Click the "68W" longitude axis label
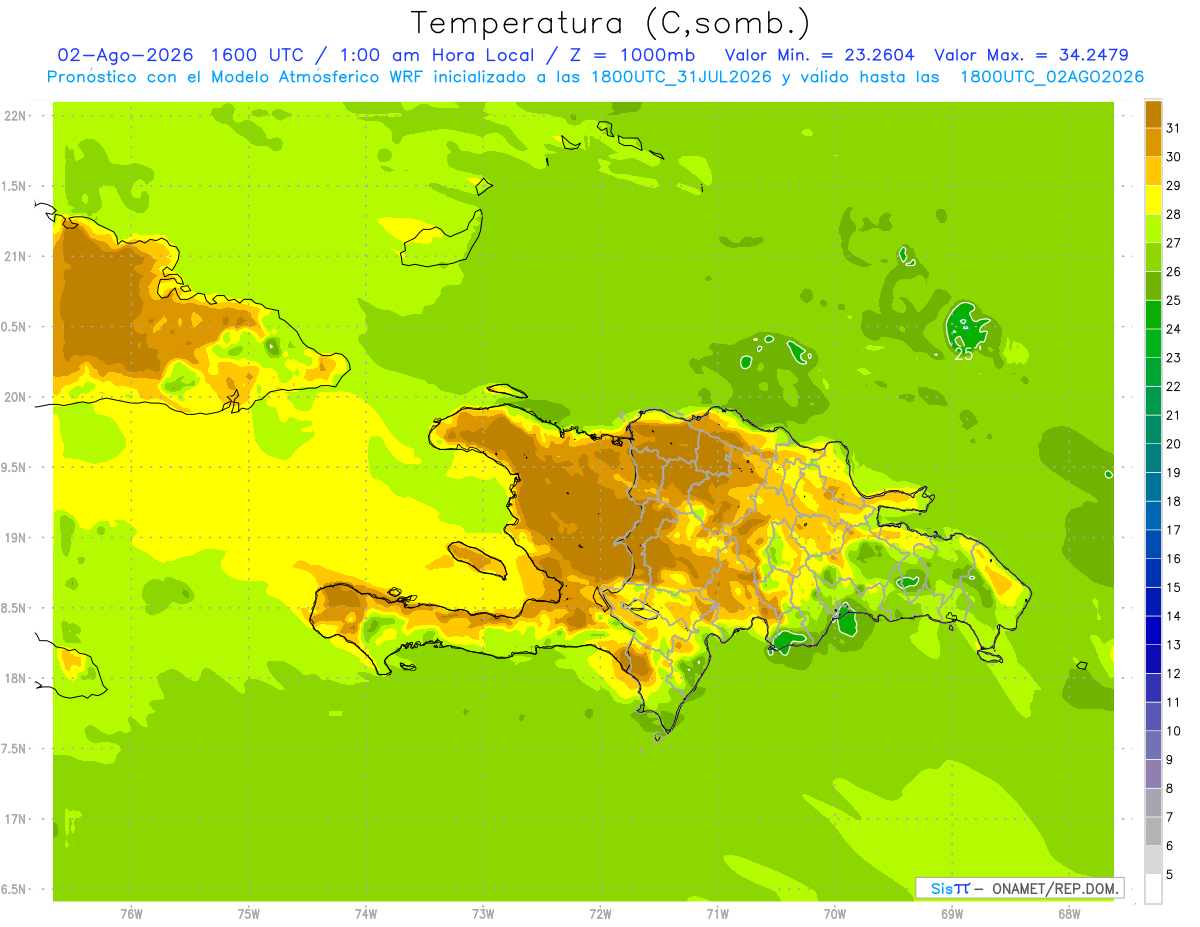Screen dimensions: 1200x927 pyautogui.click(x=1068, y=913)
